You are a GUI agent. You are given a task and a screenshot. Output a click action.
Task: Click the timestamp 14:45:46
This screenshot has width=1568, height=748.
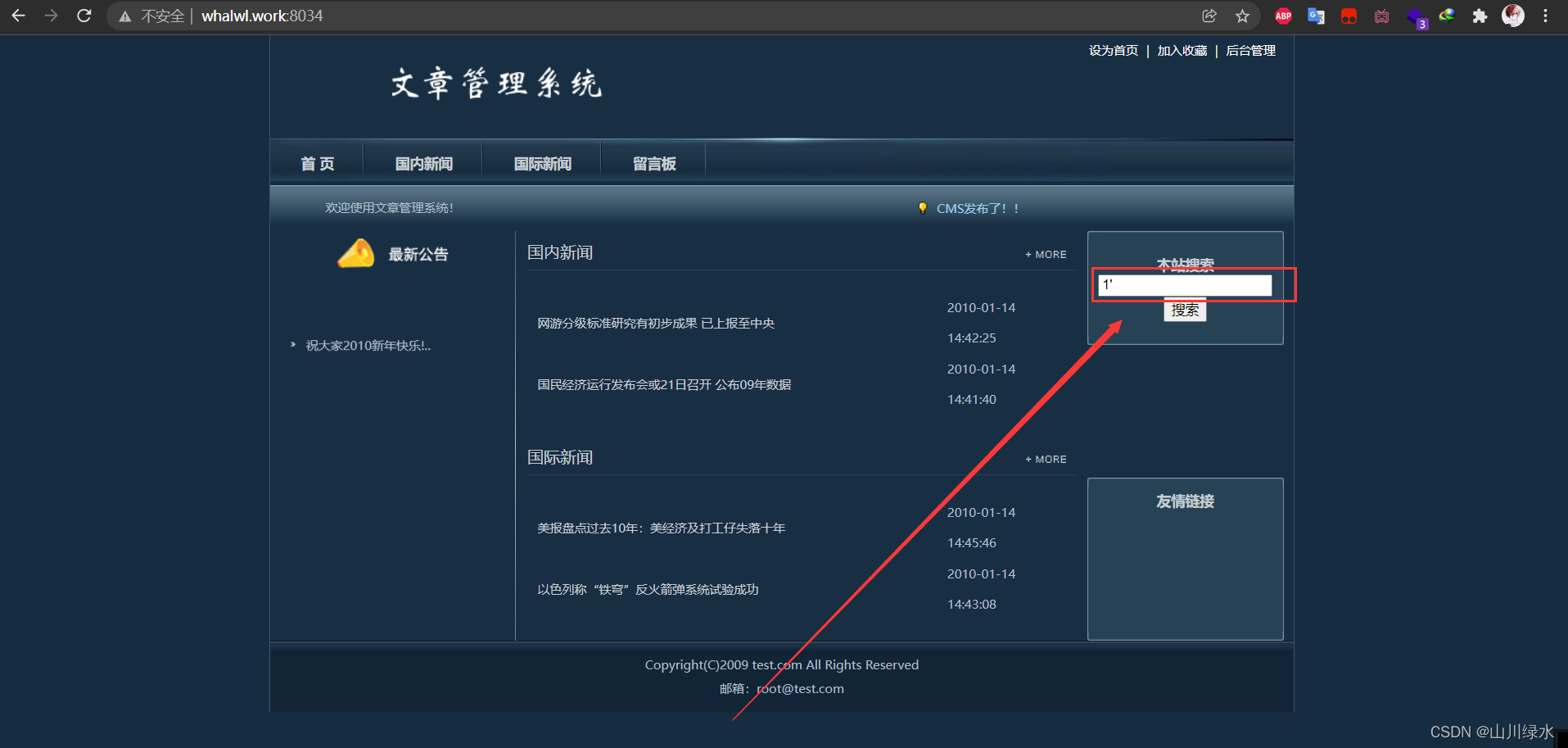pyautogui.click(x=972, y=543)
